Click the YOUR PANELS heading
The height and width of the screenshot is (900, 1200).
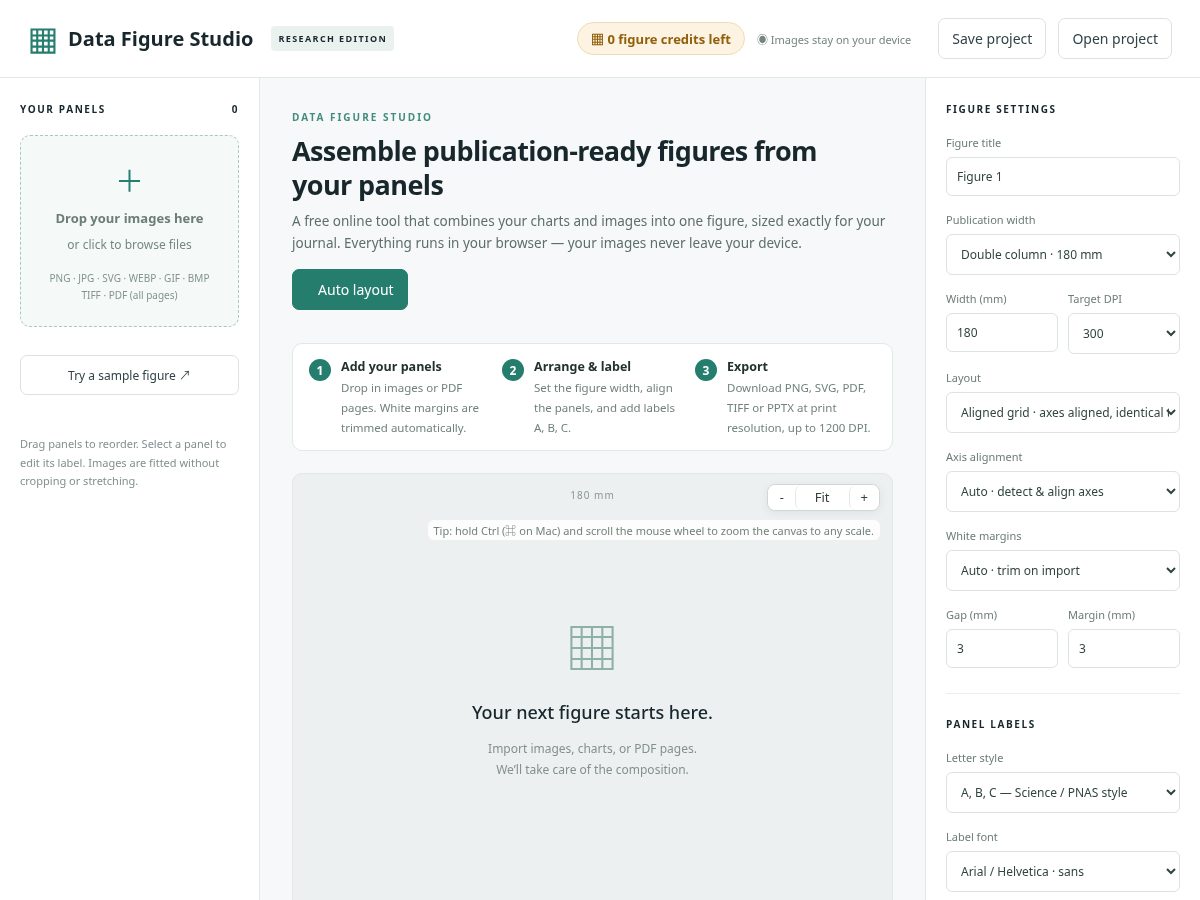62,109
